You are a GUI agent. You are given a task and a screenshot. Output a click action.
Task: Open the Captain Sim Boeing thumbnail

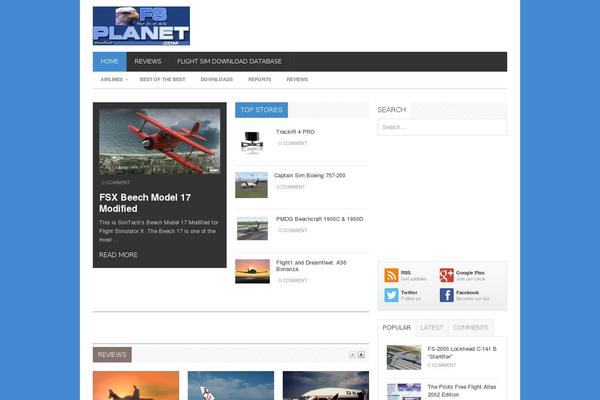click(x=251, y=185)
